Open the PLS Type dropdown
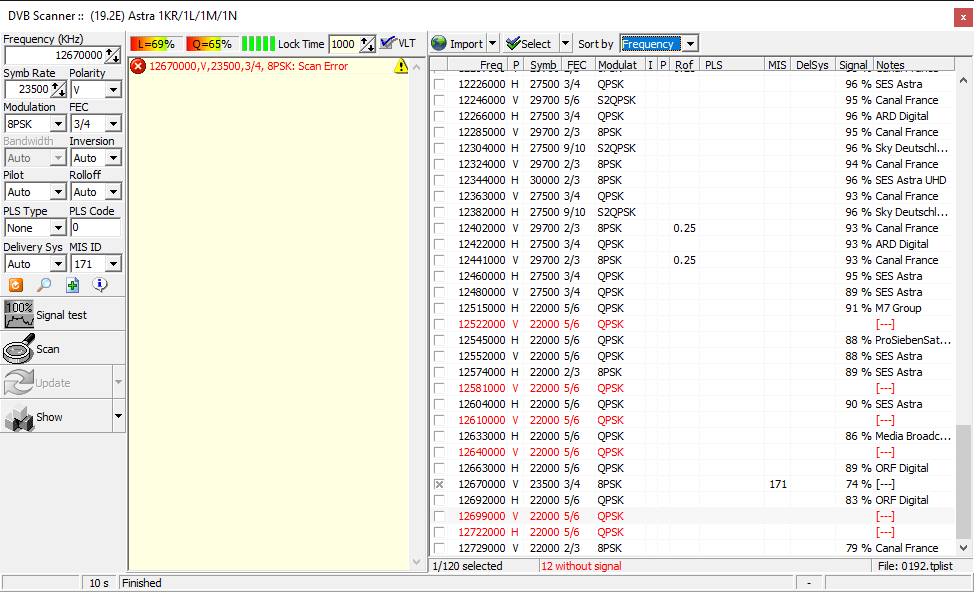974x592 pixels. (x=58, y=228)
